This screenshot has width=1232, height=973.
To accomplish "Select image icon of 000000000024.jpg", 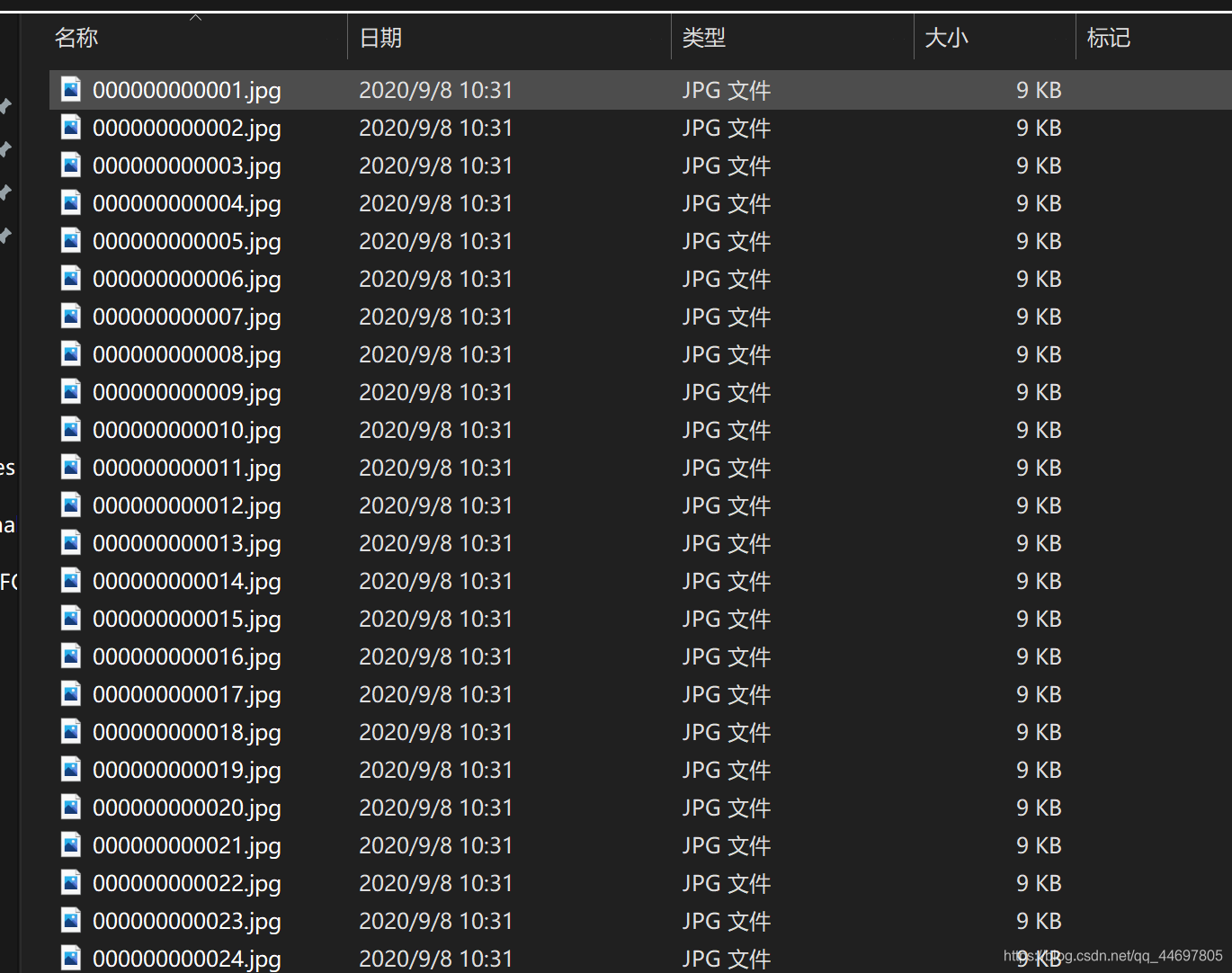I will (71, 958).
